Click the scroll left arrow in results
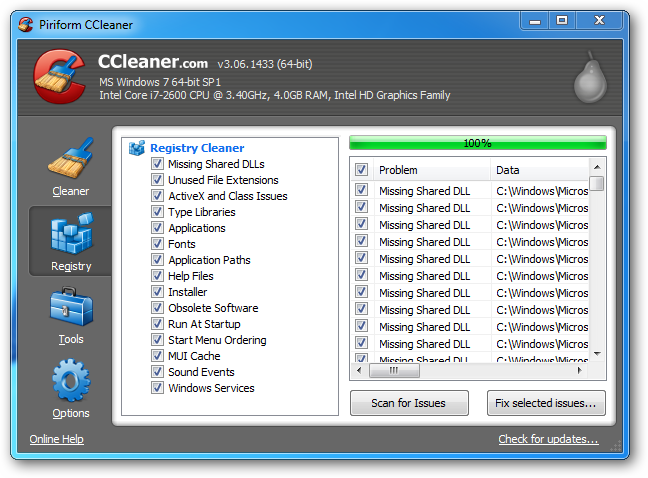 pos(359,371)
